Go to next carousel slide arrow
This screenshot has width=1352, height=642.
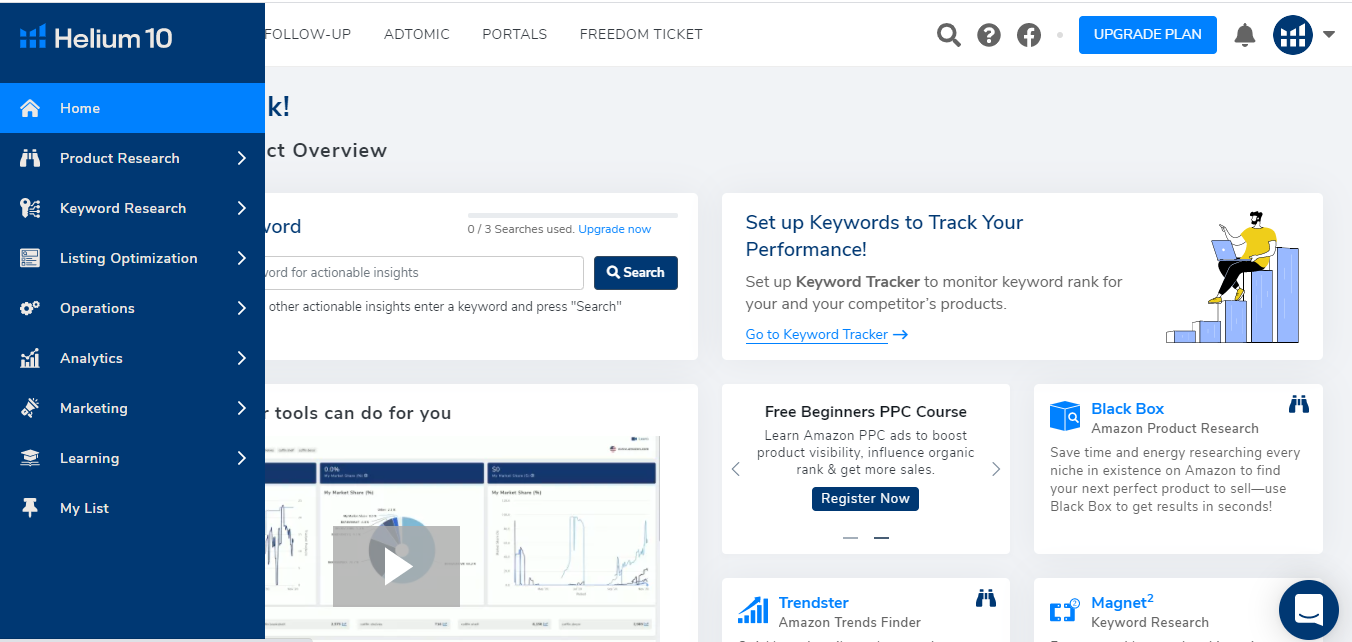(x=996, y=469)
